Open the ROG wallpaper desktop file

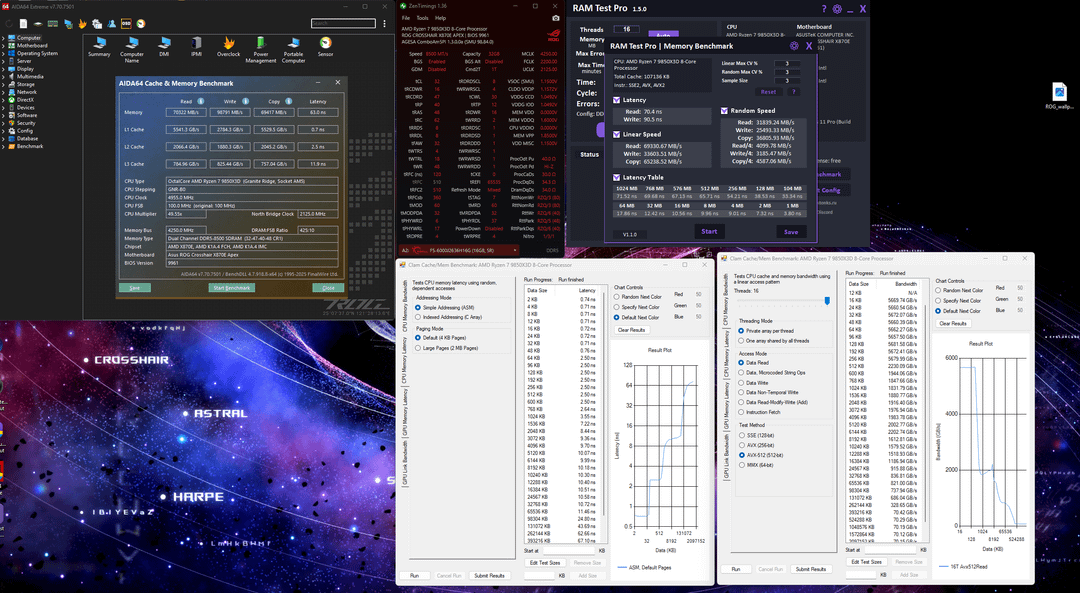(1058, 90)
